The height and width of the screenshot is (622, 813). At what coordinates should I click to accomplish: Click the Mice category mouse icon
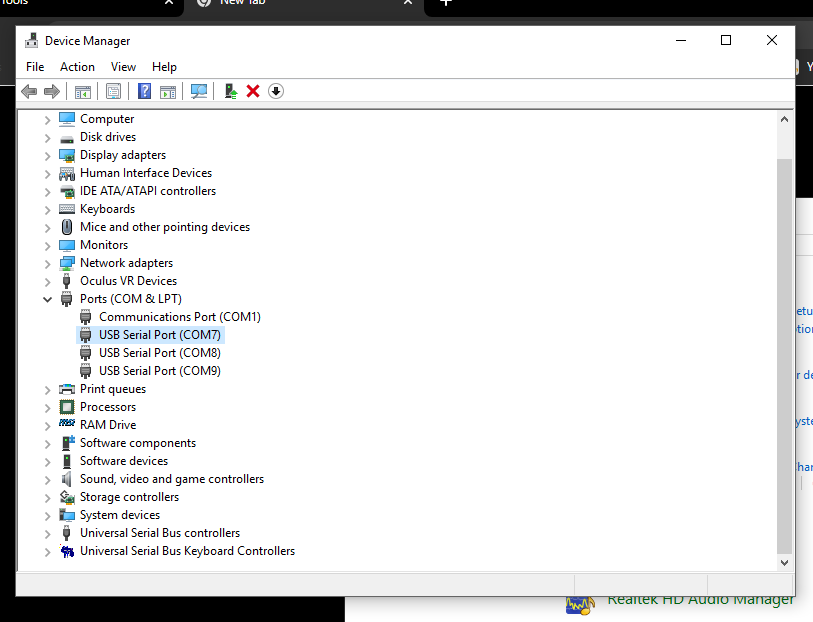[x=67, y=227]
